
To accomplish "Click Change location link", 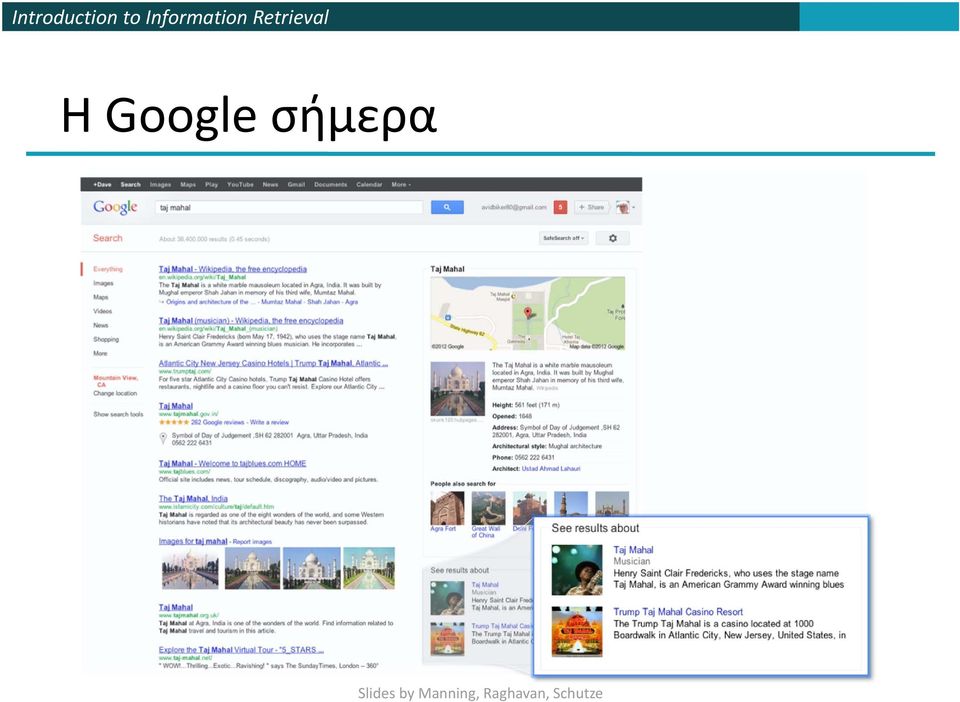I will pos(115,394).
